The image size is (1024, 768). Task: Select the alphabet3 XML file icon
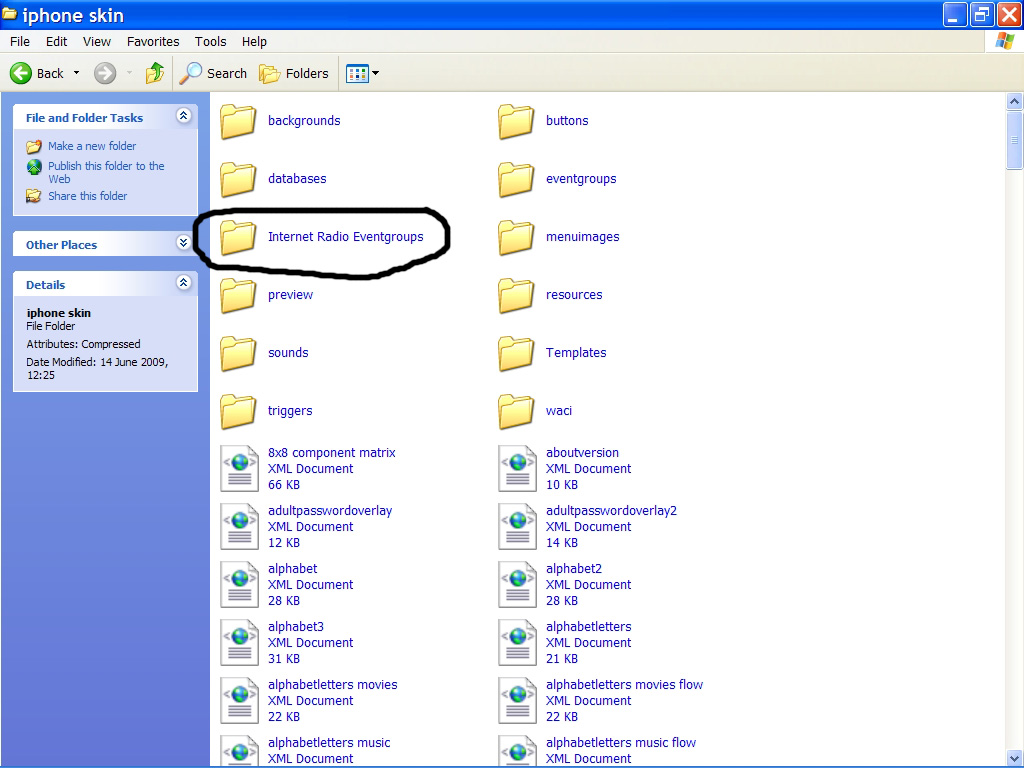point(239,643)
